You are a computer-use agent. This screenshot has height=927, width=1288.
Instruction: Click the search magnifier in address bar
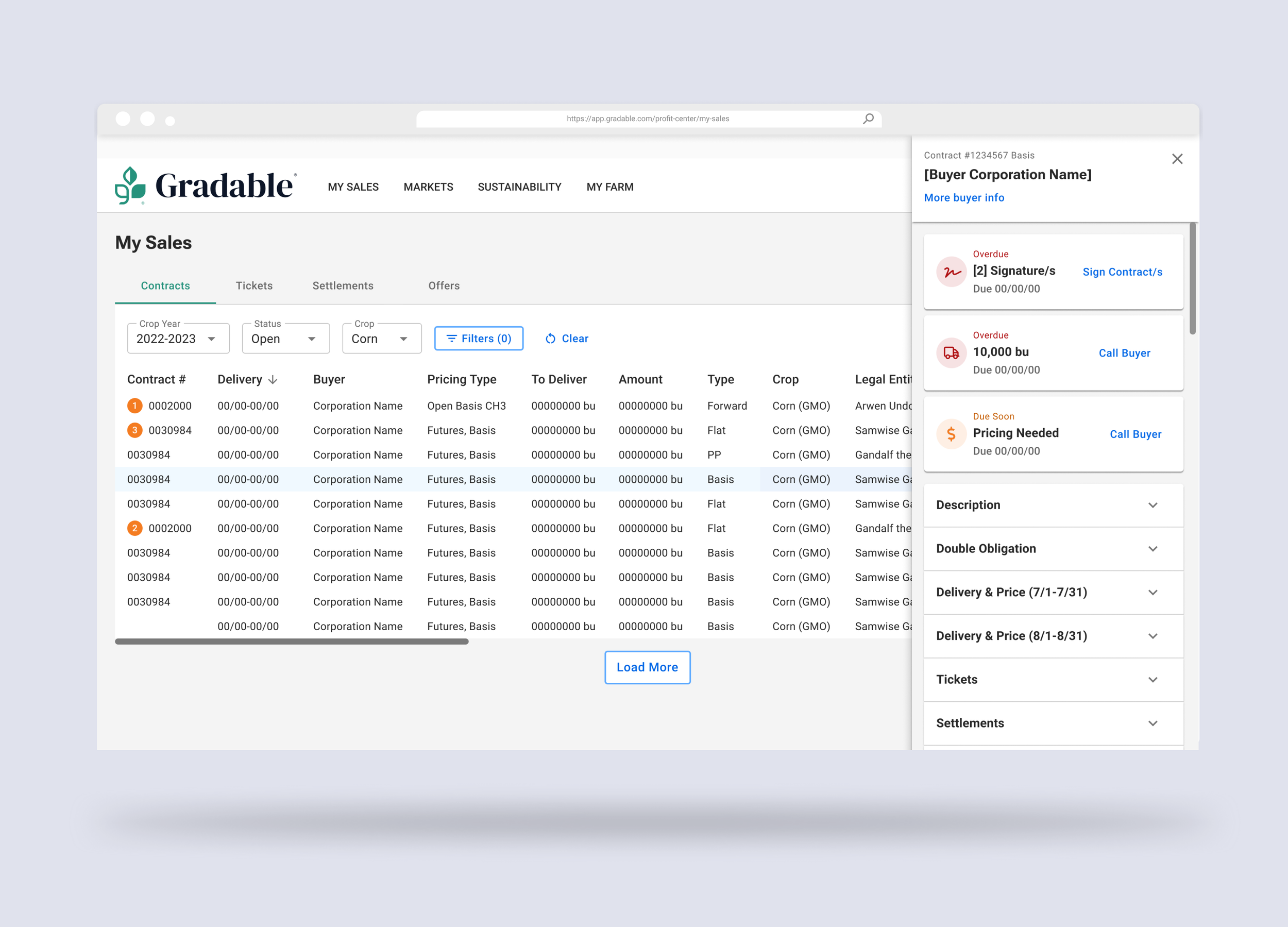coord(868,119)
